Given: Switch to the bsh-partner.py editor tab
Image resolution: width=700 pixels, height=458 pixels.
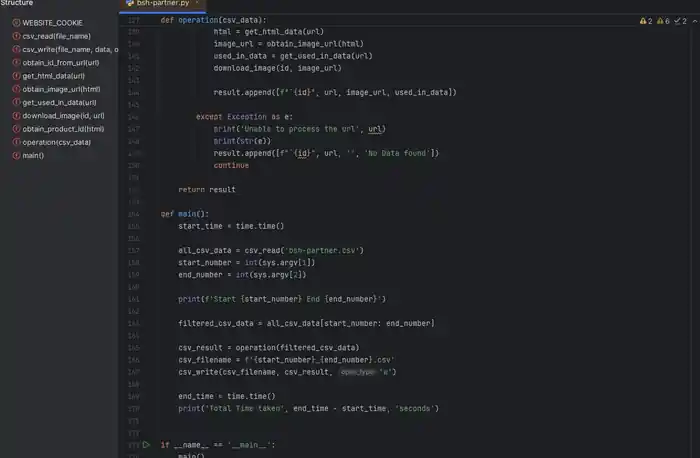Looking at the screenshot, I should point(162,4).
